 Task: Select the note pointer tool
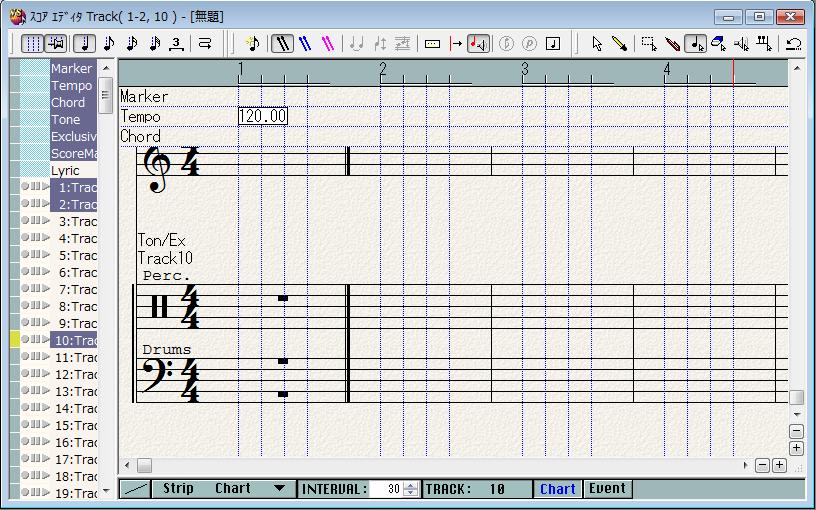695,44
